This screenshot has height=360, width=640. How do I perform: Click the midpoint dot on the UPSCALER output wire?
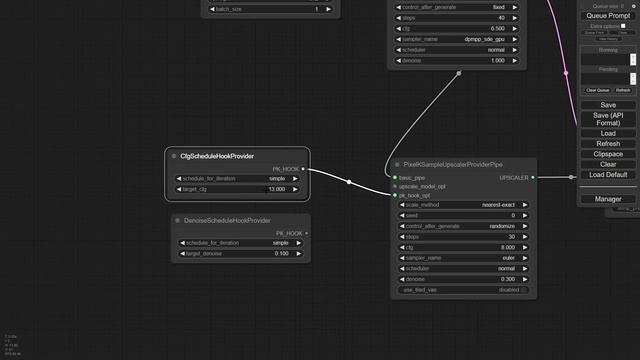click(571, 177)
